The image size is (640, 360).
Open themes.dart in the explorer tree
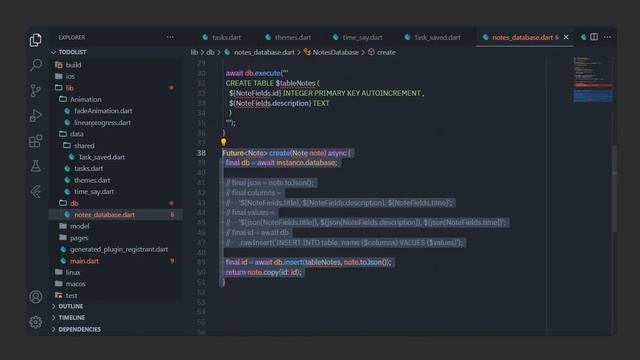click(92, 180)
